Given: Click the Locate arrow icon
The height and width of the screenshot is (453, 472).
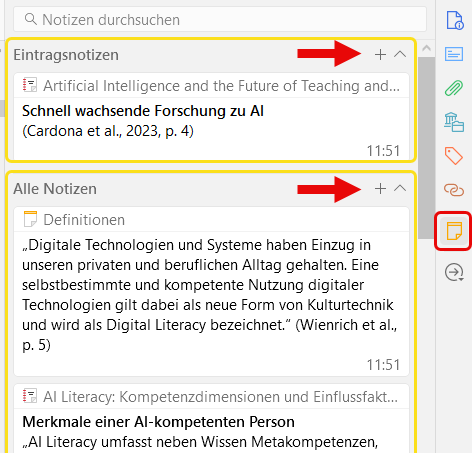Looking at the screenshot, I should pyautogui.click(x=454, y=272).
